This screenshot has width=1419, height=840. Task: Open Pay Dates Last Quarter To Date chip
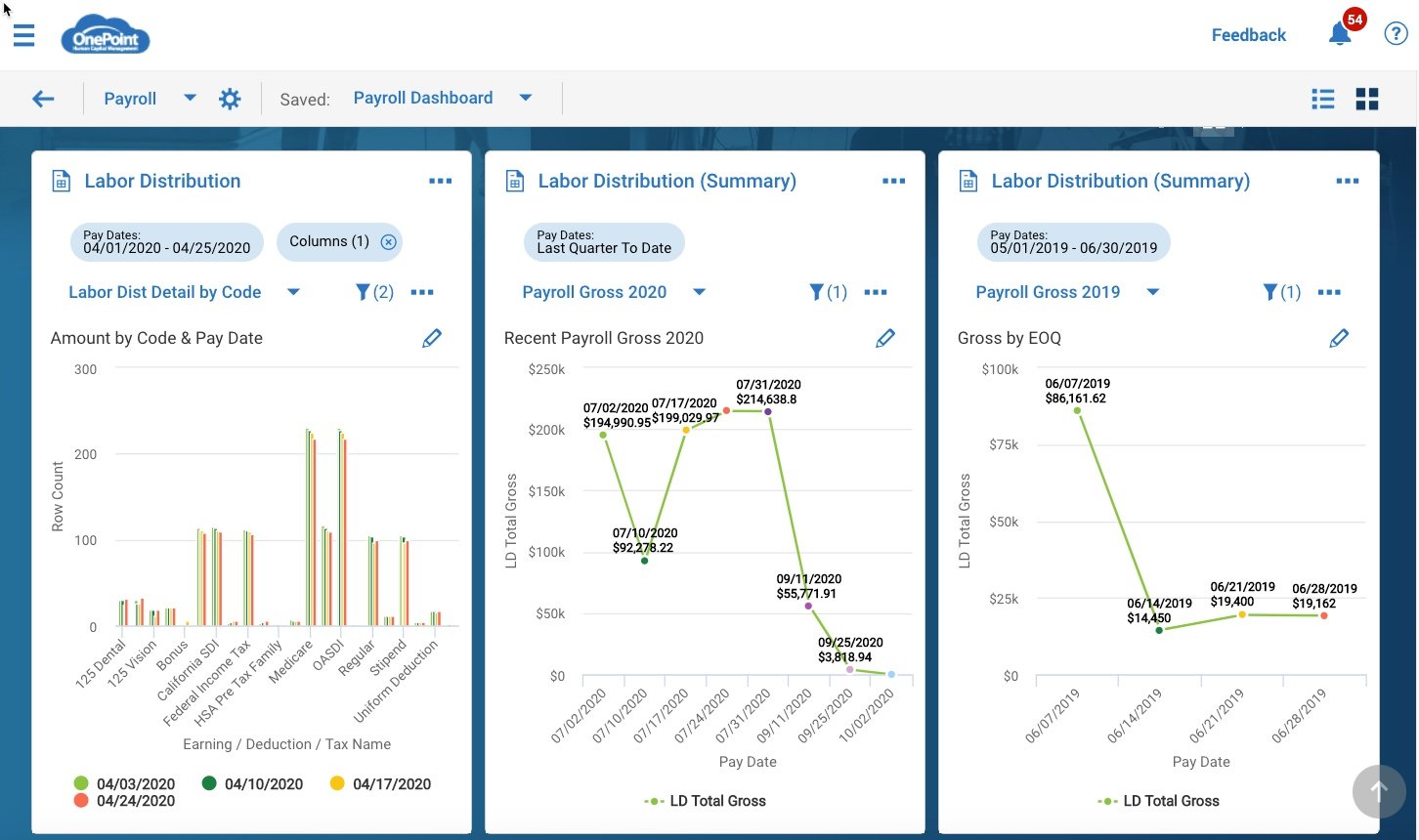pyautogui.click(x=604, y=242)
